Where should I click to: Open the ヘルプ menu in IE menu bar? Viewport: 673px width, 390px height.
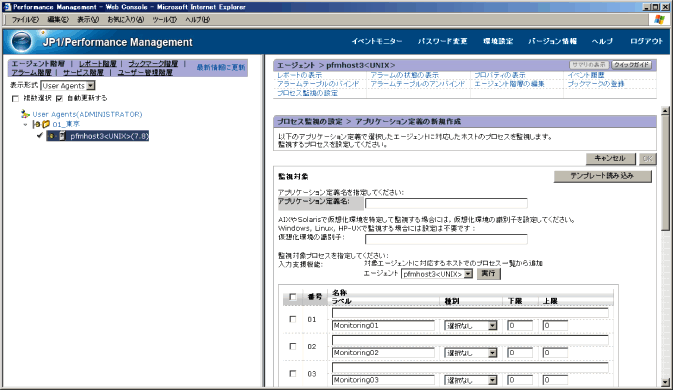197,20
